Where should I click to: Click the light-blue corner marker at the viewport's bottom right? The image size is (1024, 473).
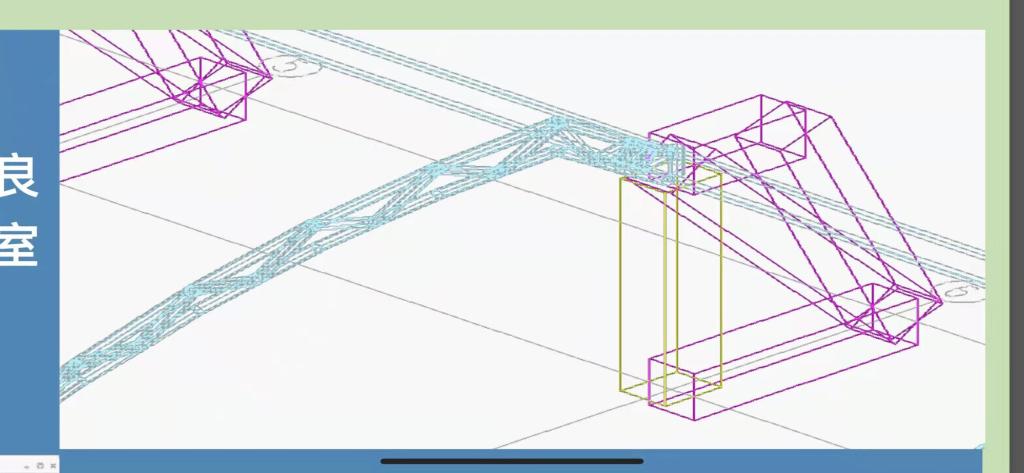[x=979, y=446]
